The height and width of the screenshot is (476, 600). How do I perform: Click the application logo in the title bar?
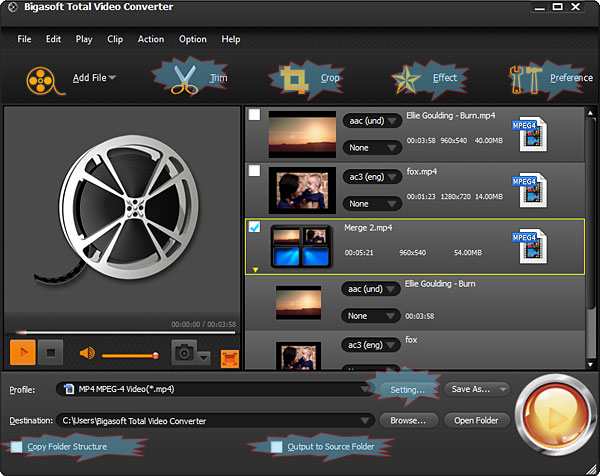13,7
